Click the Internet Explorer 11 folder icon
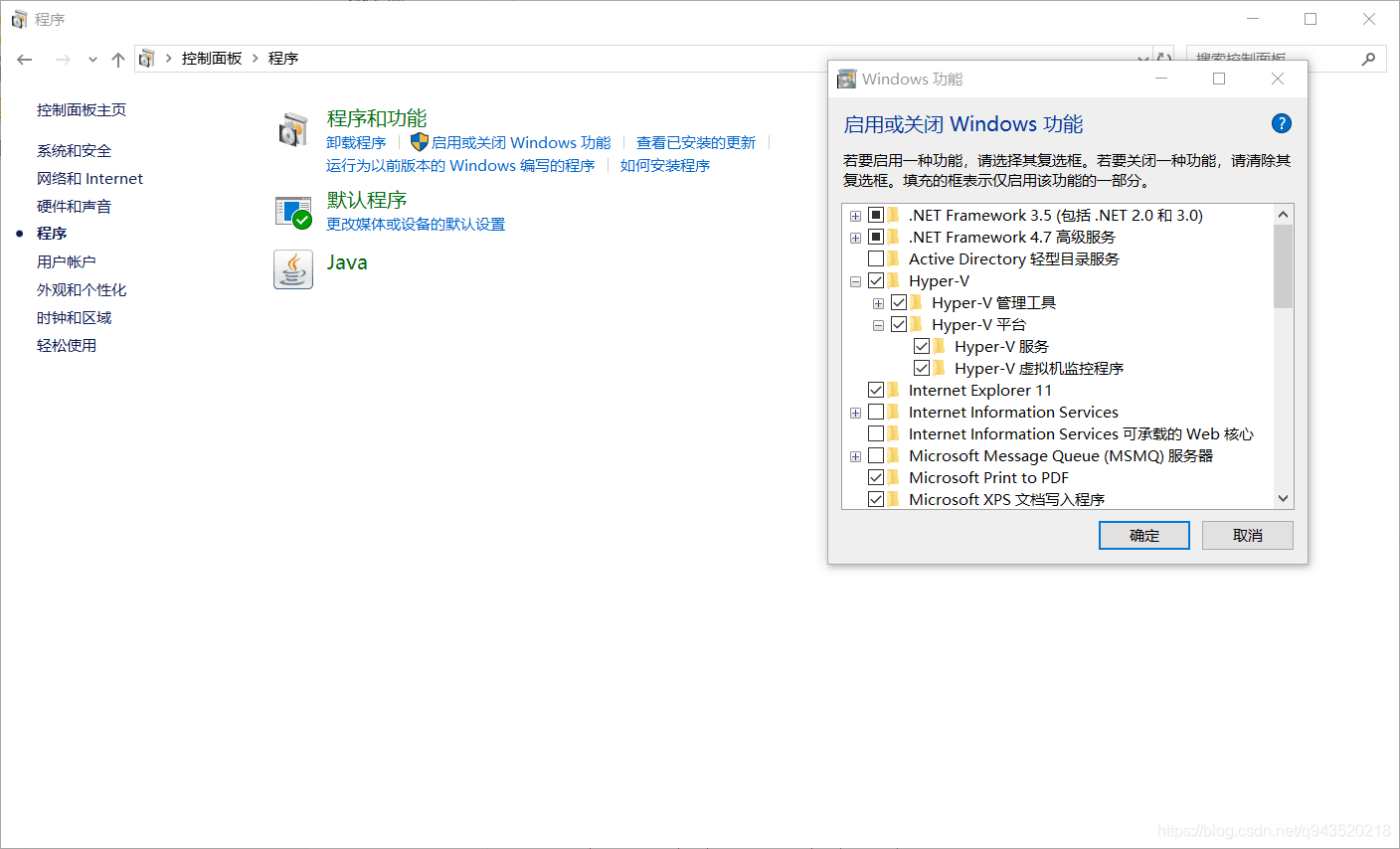1400x849 pixels. (x=894, y=390)
